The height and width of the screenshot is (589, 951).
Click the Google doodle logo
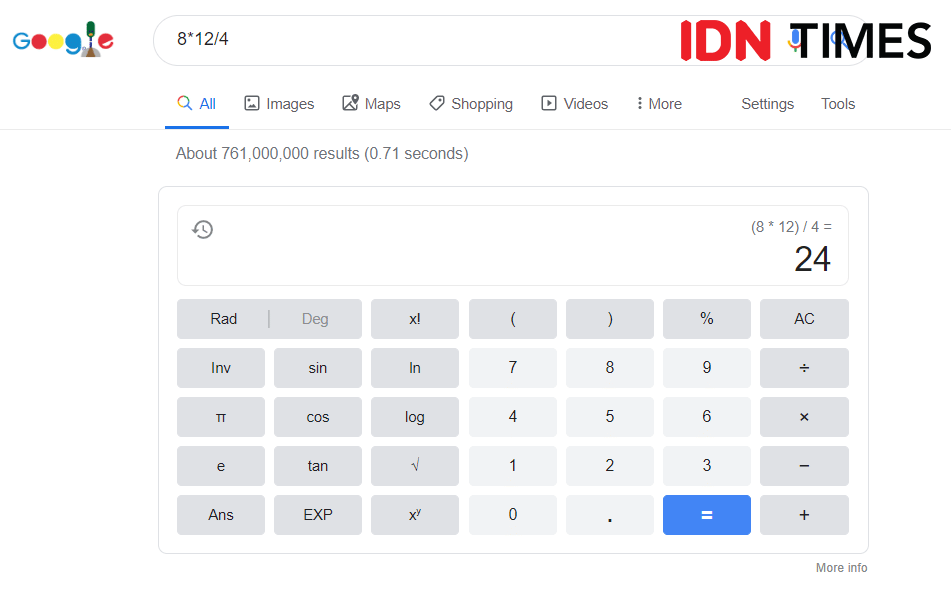(63, 40)
